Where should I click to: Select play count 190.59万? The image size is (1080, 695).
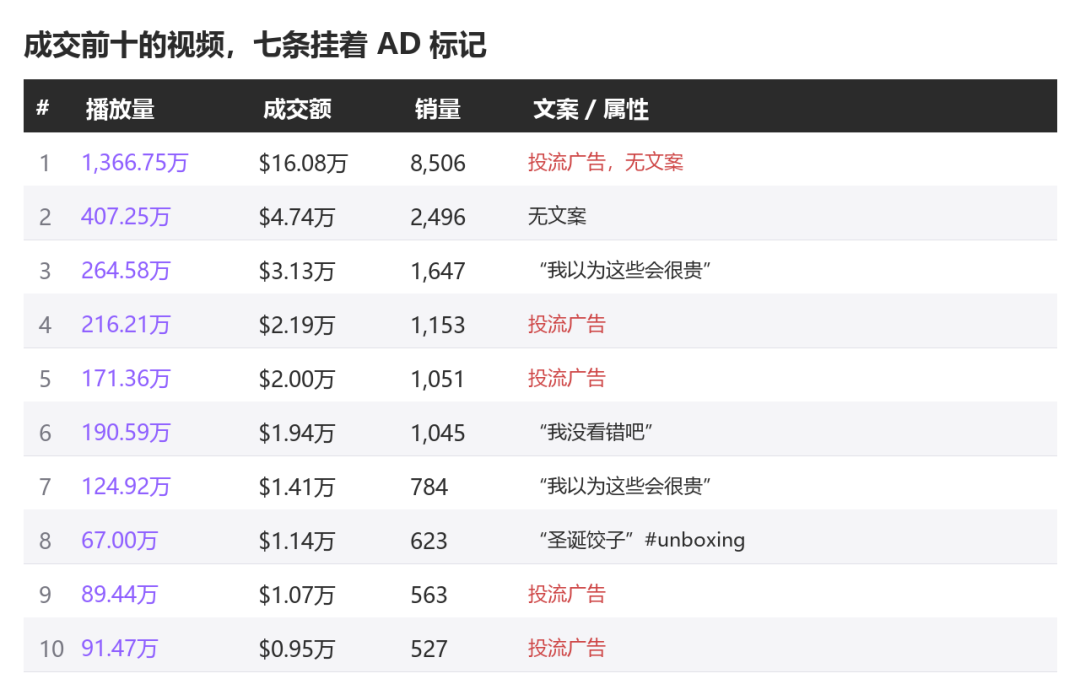point(125,433)
